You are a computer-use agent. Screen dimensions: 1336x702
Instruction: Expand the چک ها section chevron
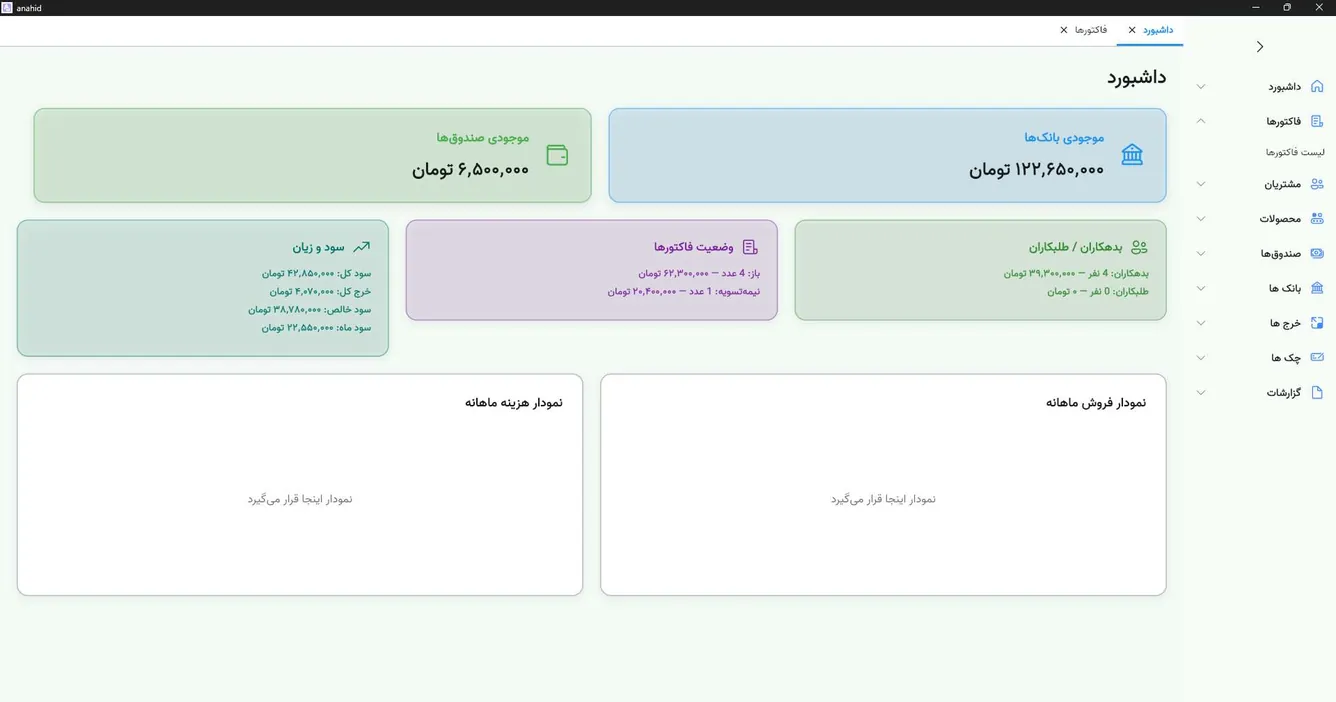(x=1201, y=357)
